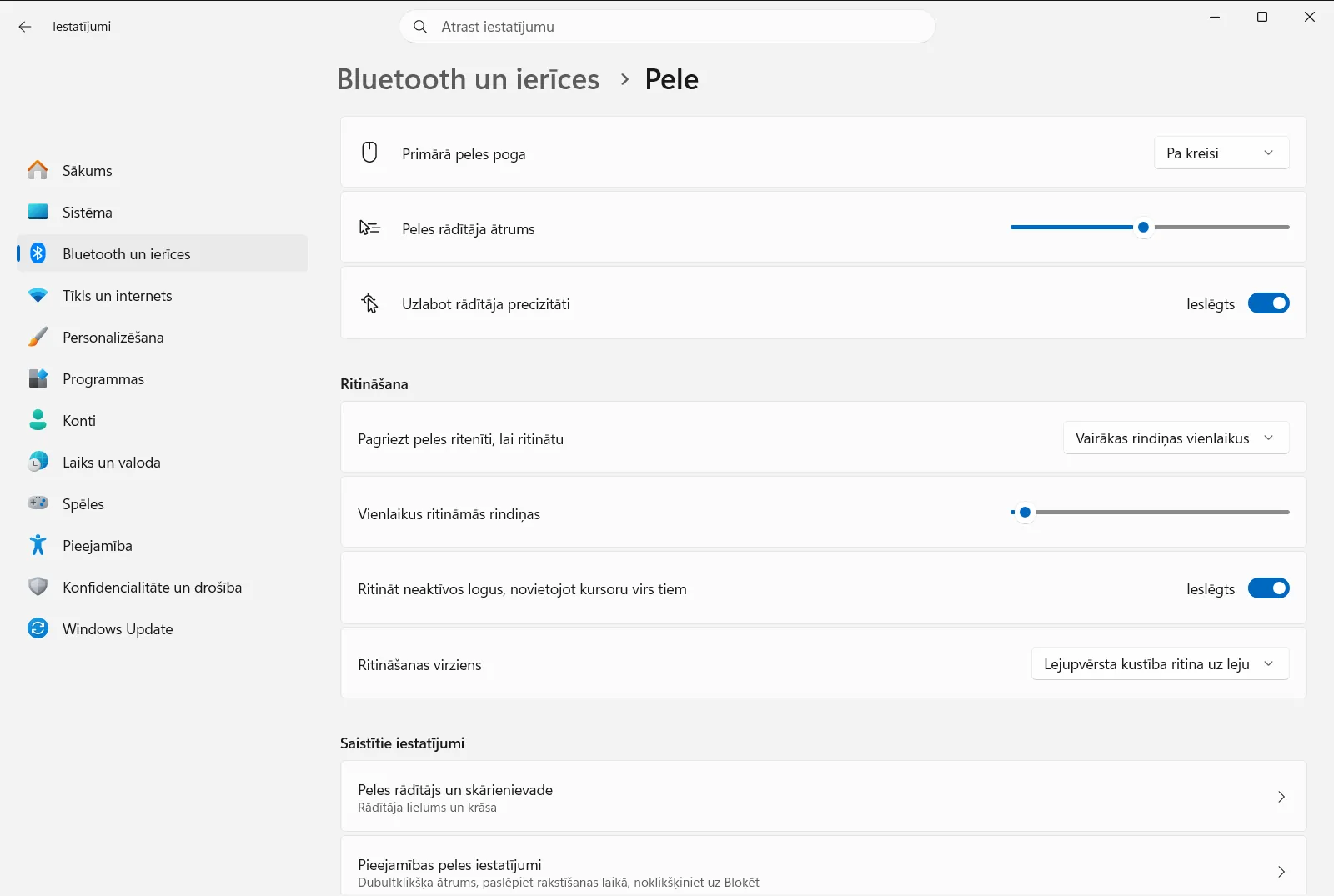1334x896 pixels.
Task: Click the Programmas apps icon
Action: pyautogui.click(x=38, y=378)
